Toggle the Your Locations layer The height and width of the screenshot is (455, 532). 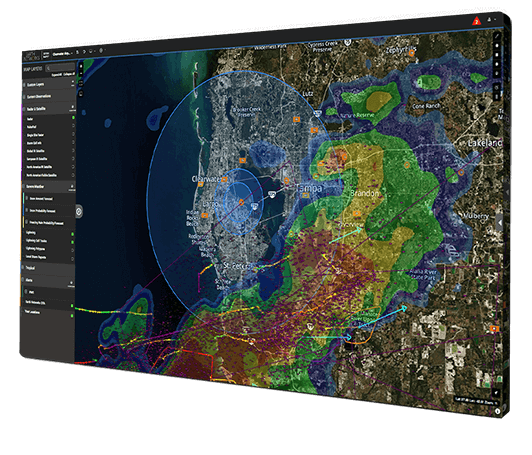[72, 316]
